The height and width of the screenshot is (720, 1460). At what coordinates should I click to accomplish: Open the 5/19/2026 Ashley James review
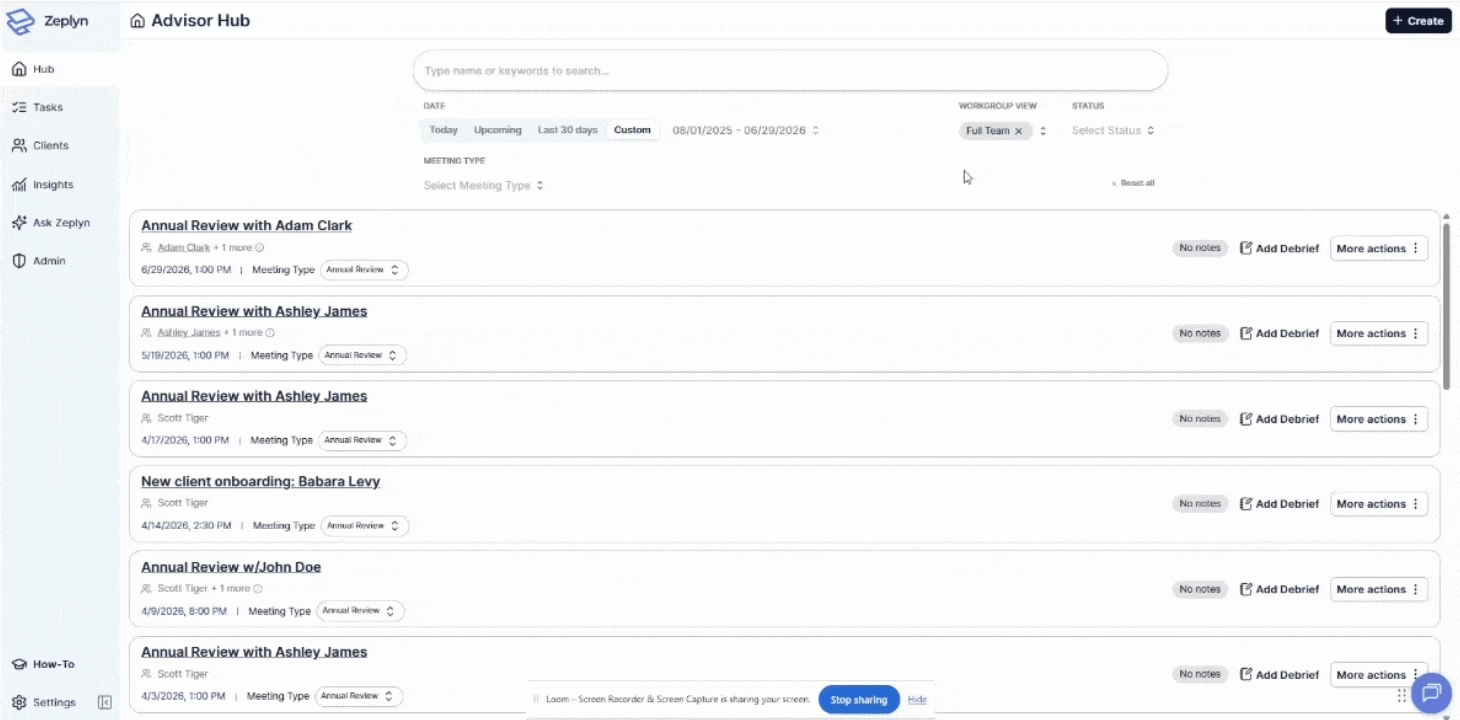[254, 311]
